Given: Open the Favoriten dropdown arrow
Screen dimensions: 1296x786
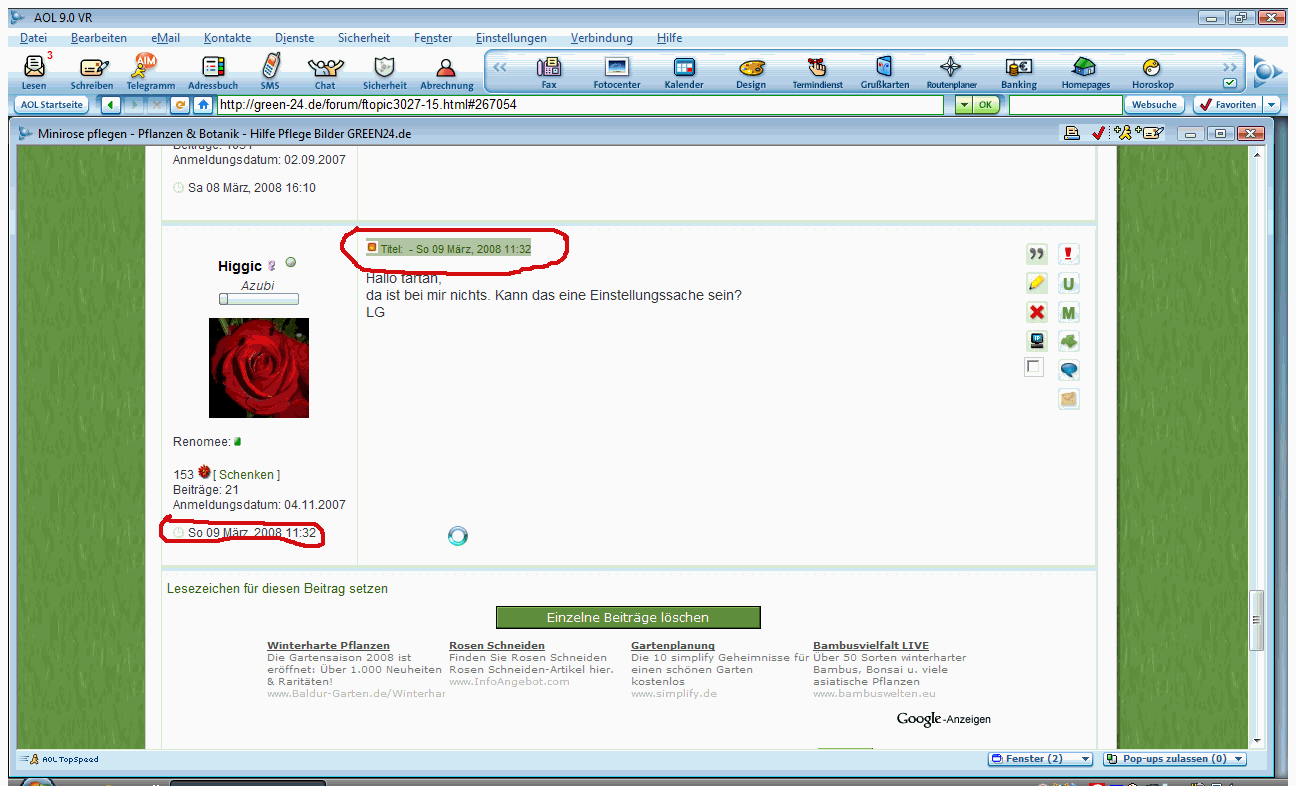Looking at the screenshot, I should click(x=1271, y=105).
